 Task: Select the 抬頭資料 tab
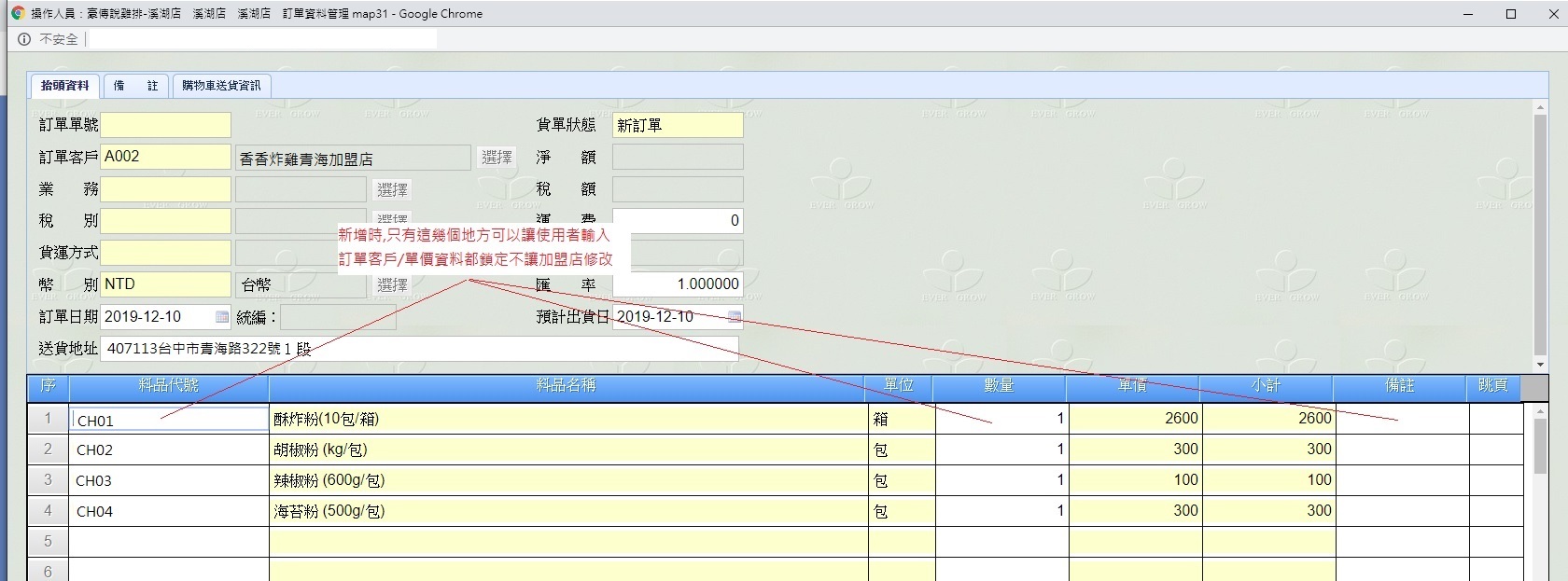click(64, 86)
